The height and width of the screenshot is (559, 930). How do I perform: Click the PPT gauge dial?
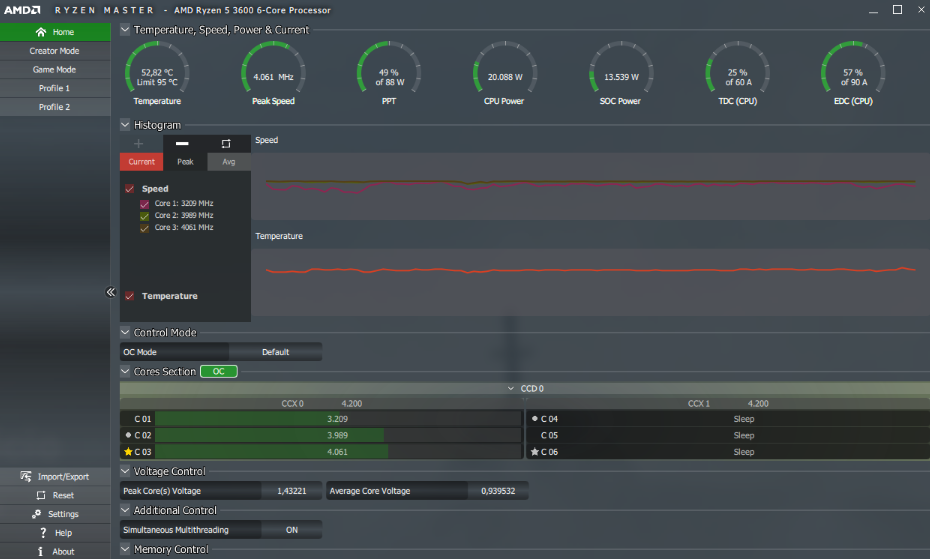point(389,68)
